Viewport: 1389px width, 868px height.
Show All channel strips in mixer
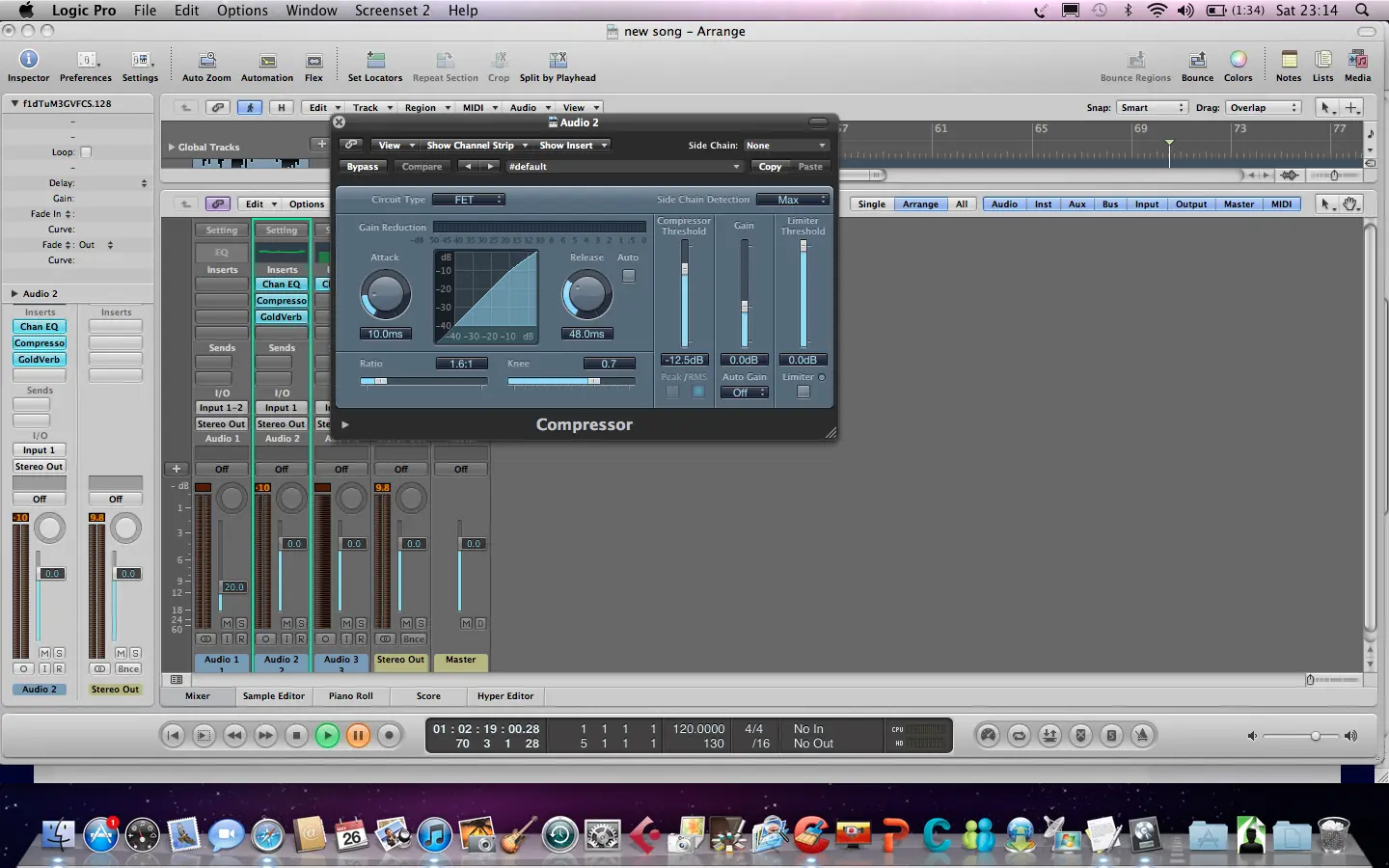[962, 204]
